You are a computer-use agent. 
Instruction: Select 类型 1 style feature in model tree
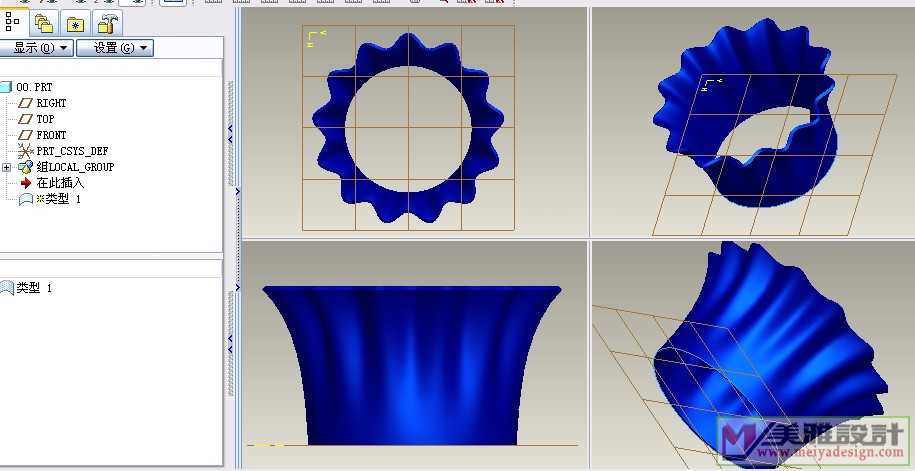[50, 199]
